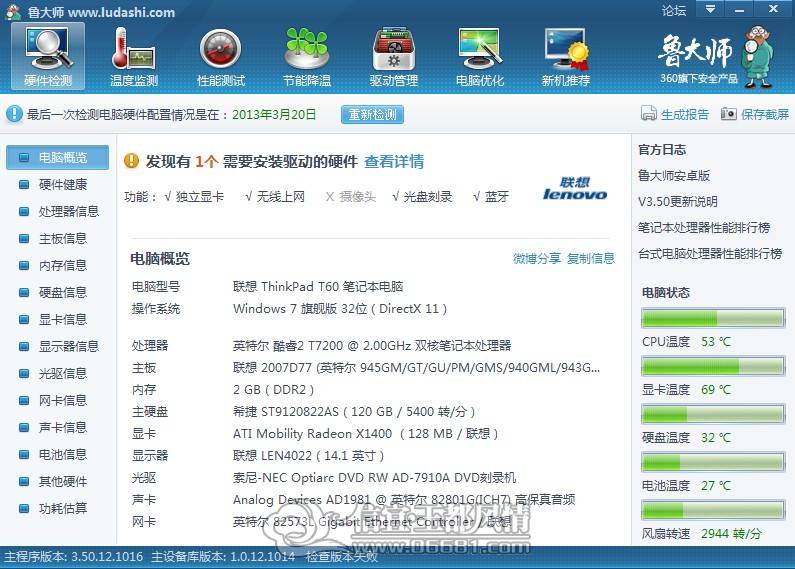Viewport: 795px width, 569px height.
Task: Open the 论坛 forum link
Action: point(674,10)
